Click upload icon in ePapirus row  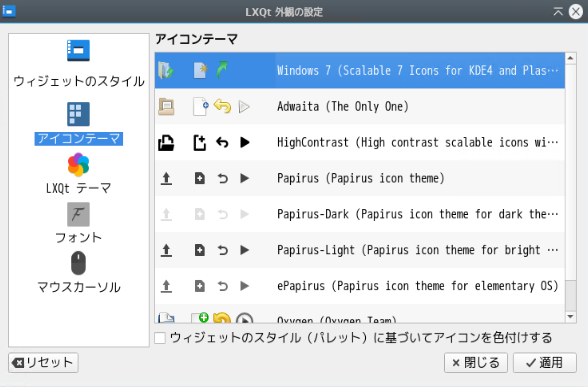point(166,286)
